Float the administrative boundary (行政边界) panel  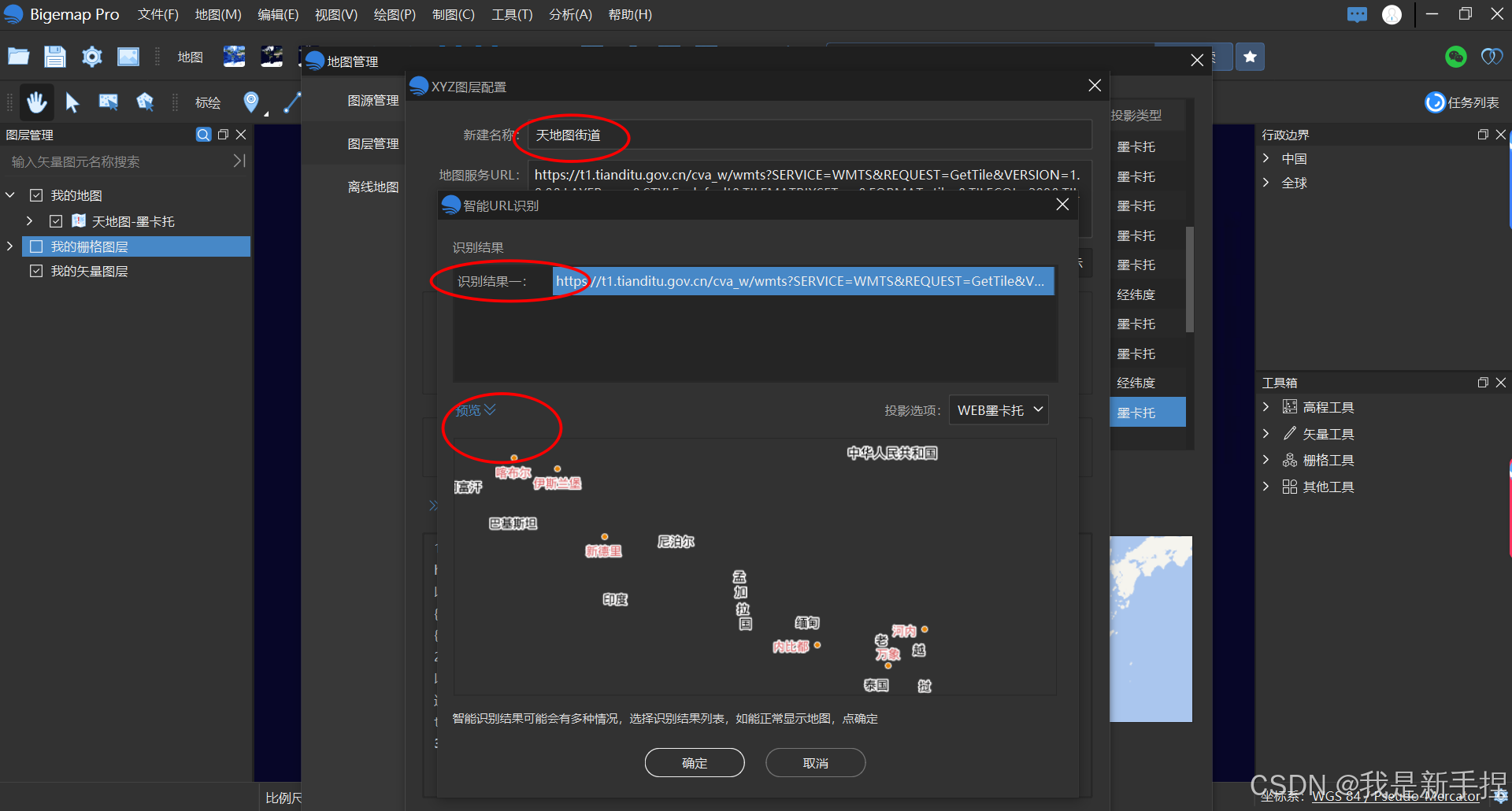(x=1483, y=135)
